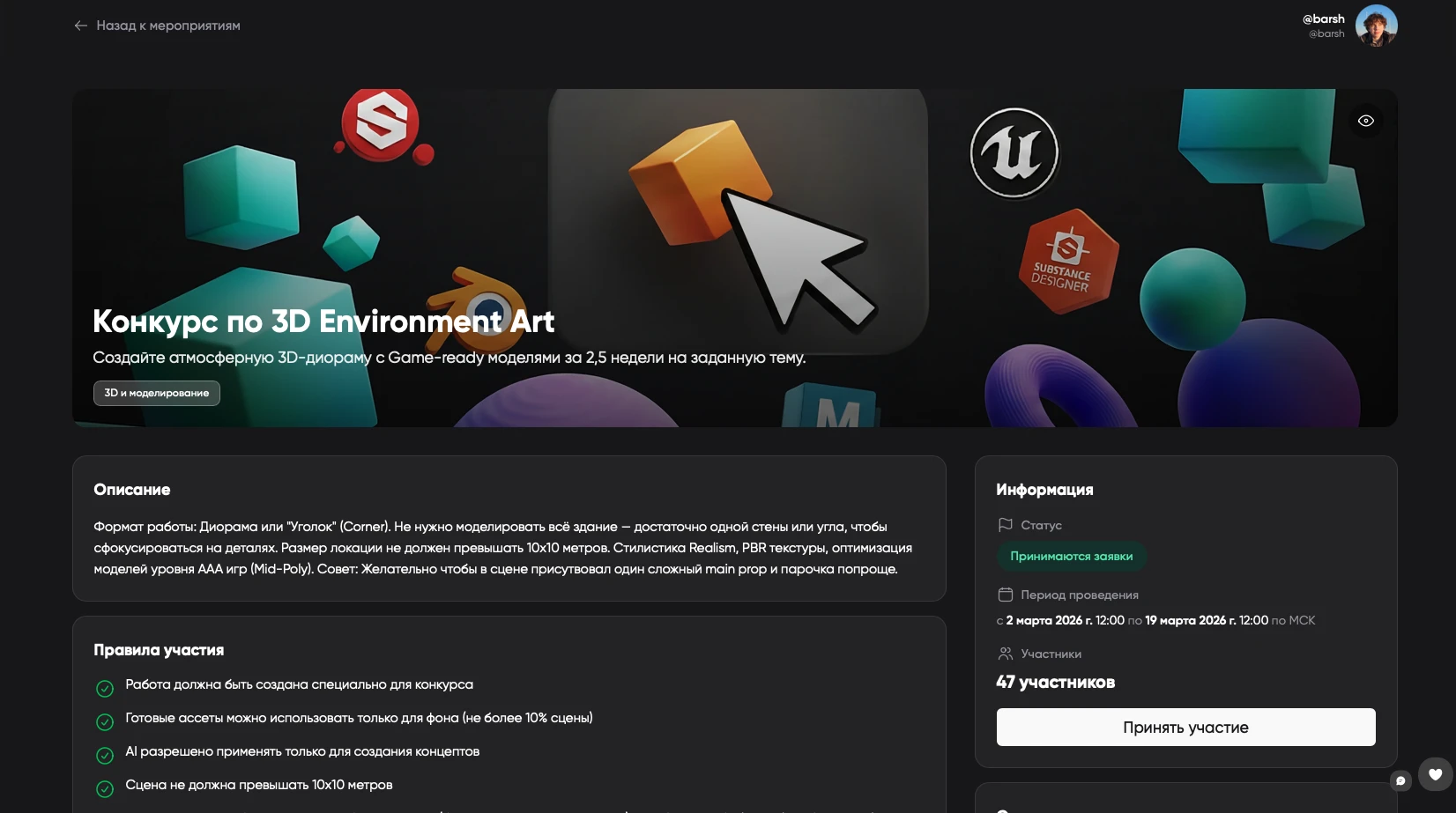This screenshot has height=813, width=1456.
Task: Click the heart floating button
Action: pos(1435,774)
